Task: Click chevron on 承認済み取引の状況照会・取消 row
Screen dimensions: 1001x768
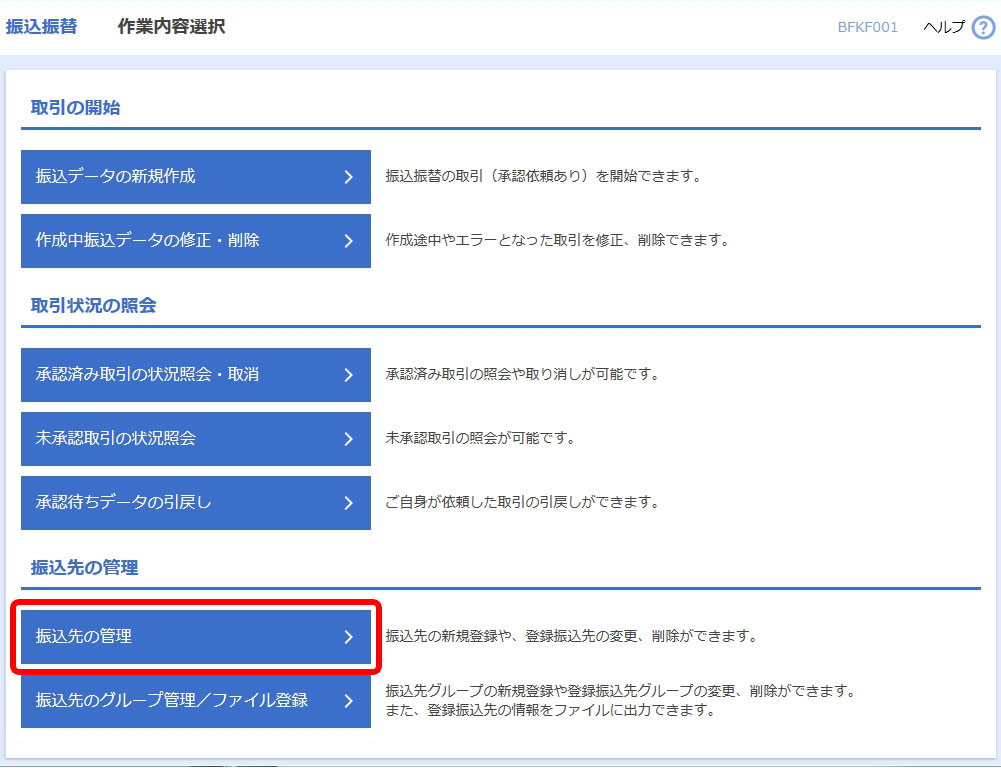Action: point(349,375)
